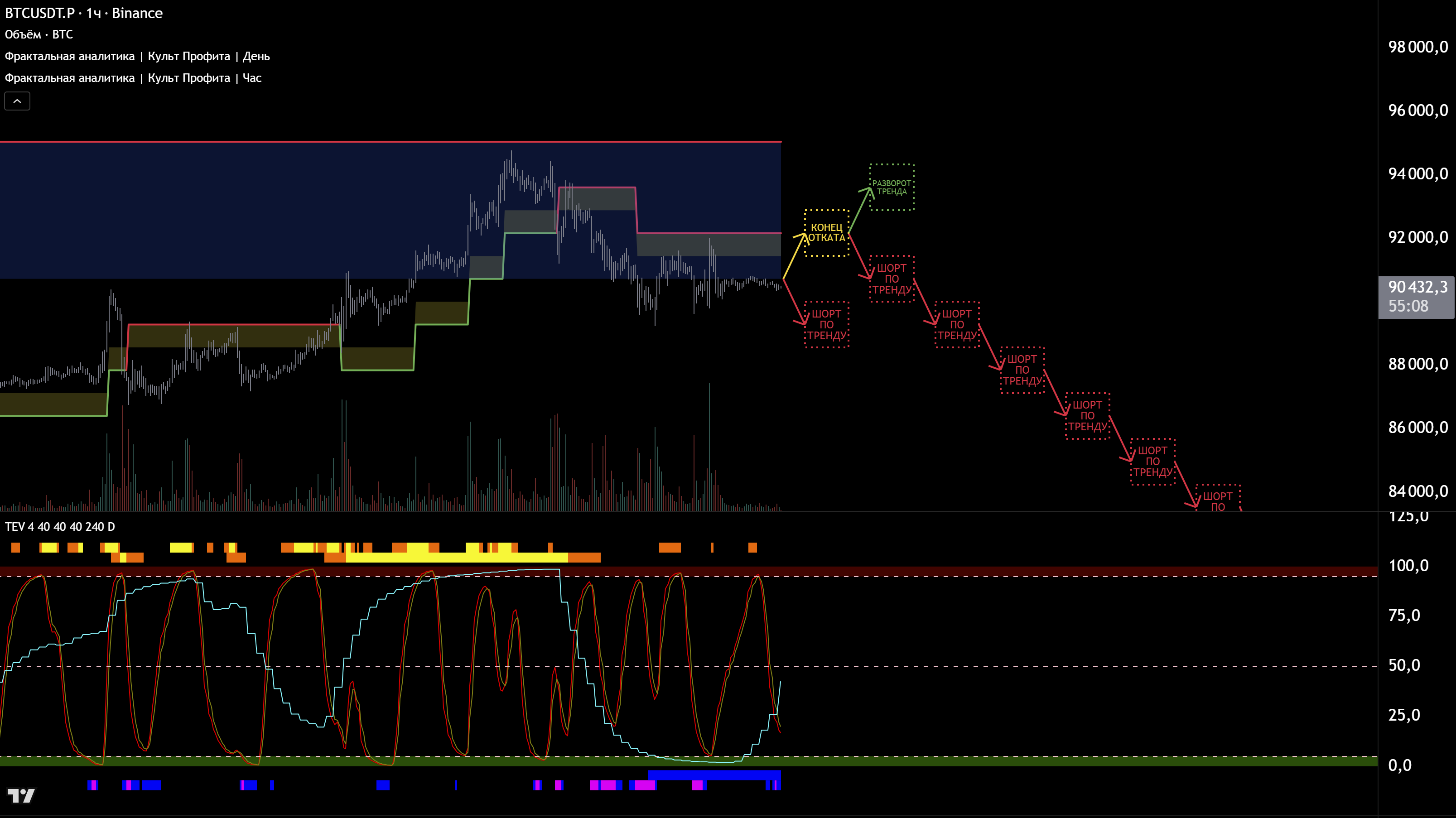This screenshot has width=1456, height=818.
Task: Select the TEV 4 40 40 40 240 D legend
Action: [x=59, y=527]
